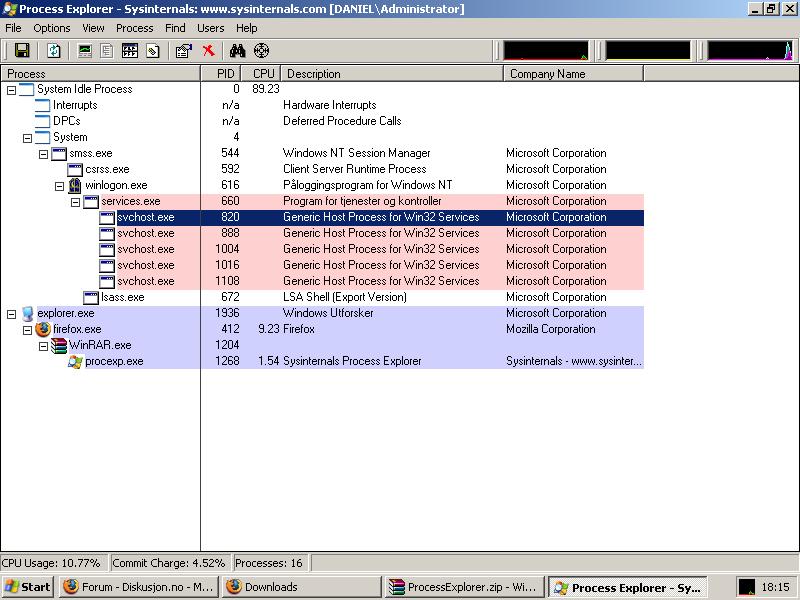Screen dimensions: 800x600
Task: Click the Start button
Action: (29, 587)
